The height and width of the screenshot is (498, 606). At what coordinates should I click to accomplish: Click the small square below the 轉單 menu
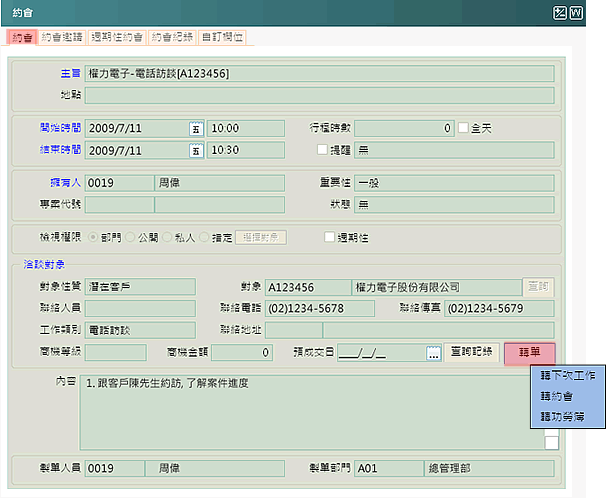click(x=551, y=441)
